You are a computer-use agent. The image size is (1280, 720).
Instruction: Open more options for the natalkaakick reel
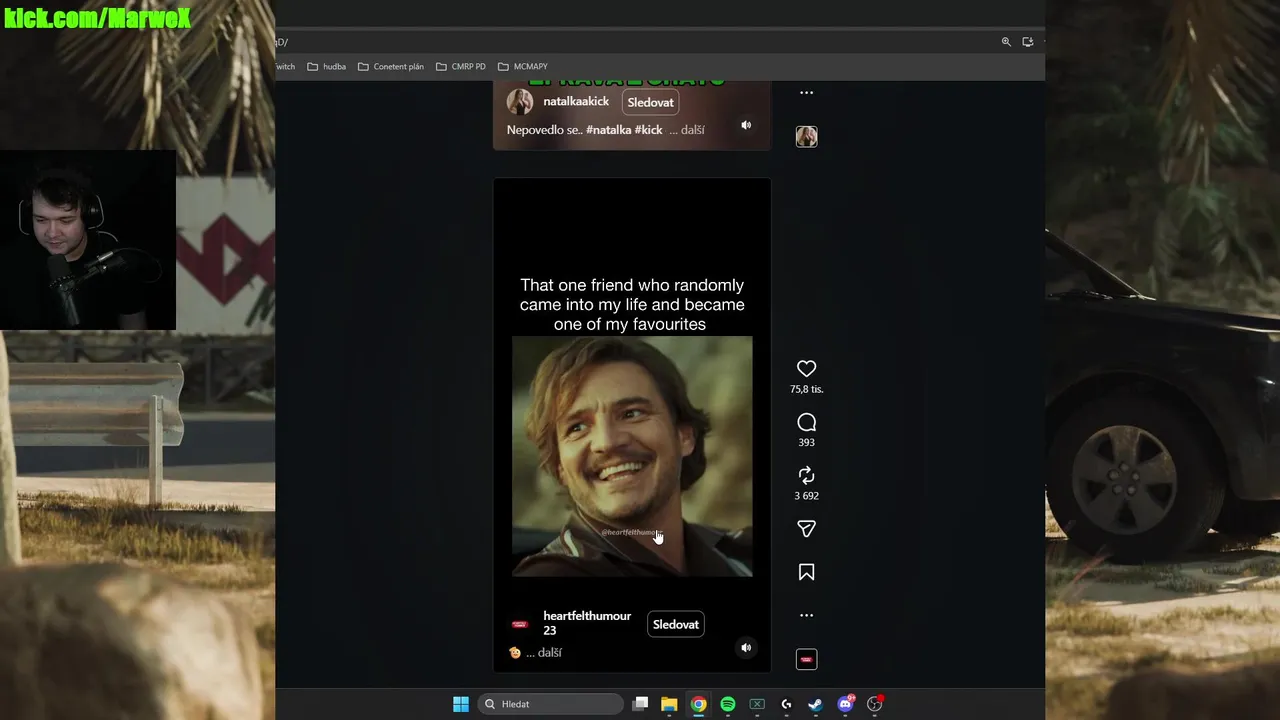[x=806, y=92]
